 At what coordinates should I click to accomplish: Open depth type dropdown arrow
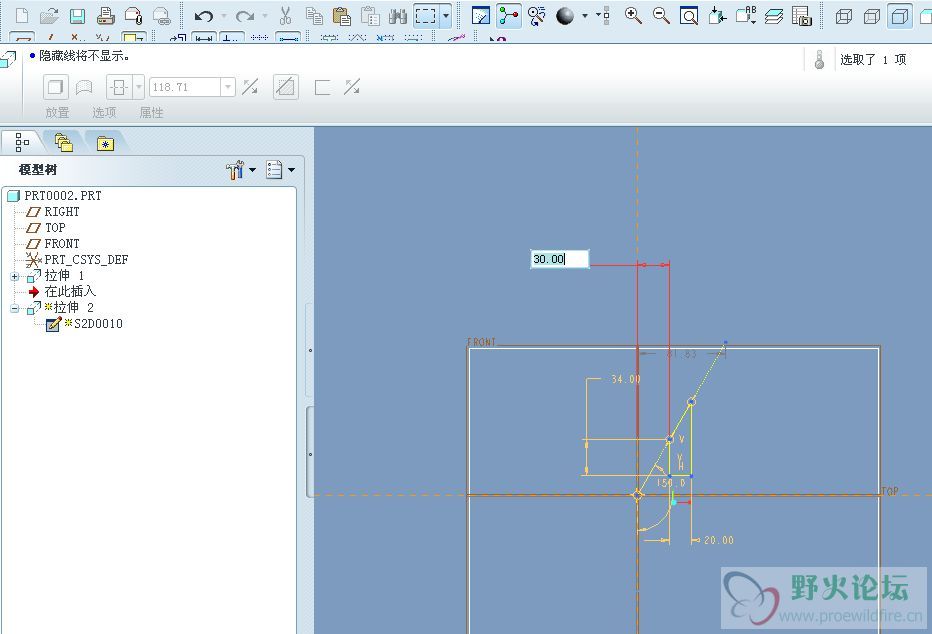click(138, 87)
